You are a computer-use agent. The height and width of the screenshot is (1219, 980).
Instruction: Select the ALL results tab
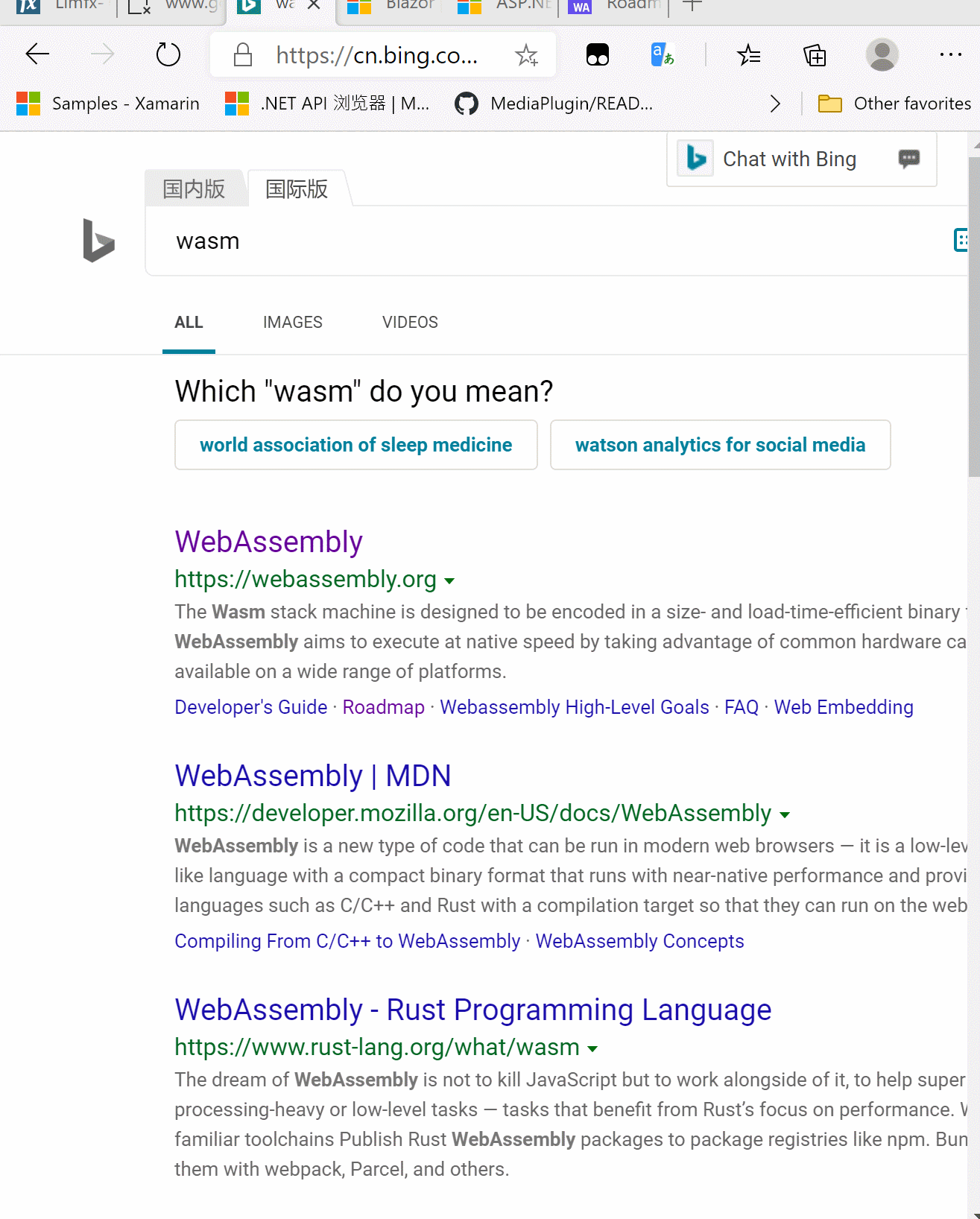click(x=189, y=323)
